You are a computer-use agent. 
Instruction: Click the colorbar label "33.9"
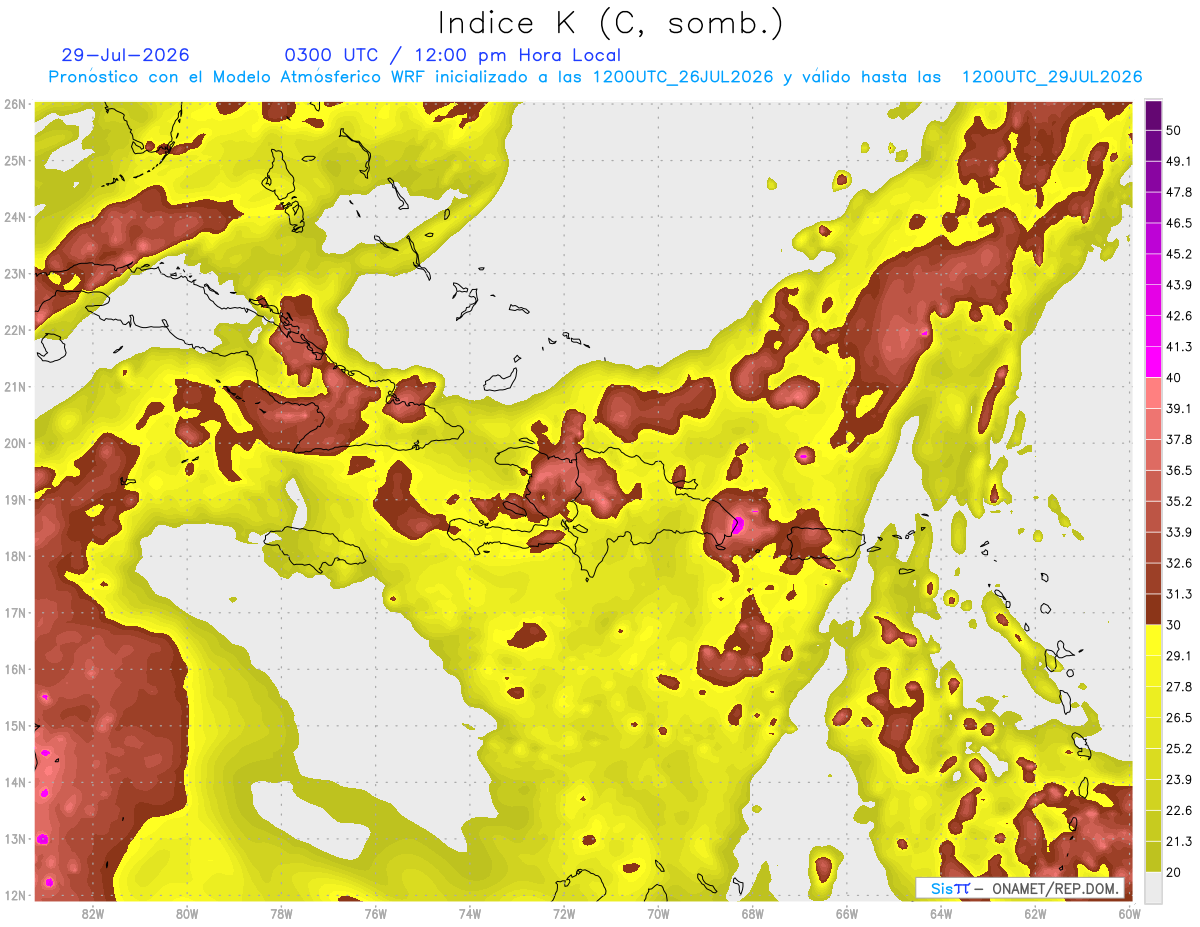click(x=1178, y=532)
